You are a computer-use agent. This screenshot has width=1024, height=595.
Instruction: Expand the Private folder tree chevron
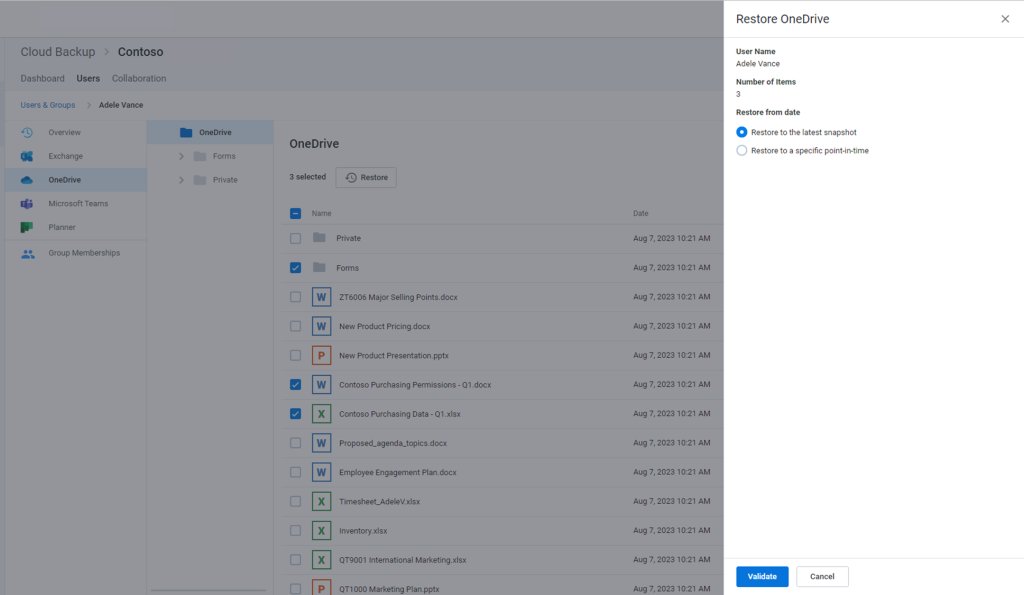182,180
